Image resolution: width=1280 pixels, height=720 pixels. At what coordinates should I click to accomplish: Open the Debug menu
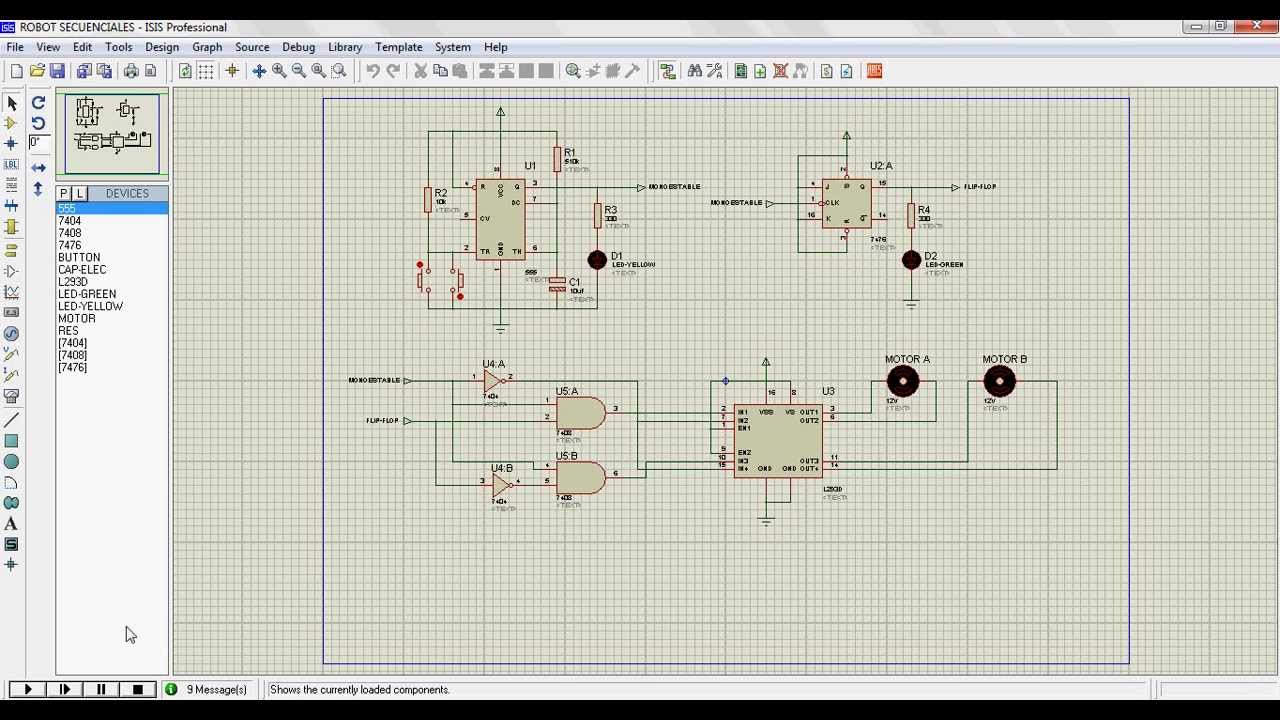[298, 47]
